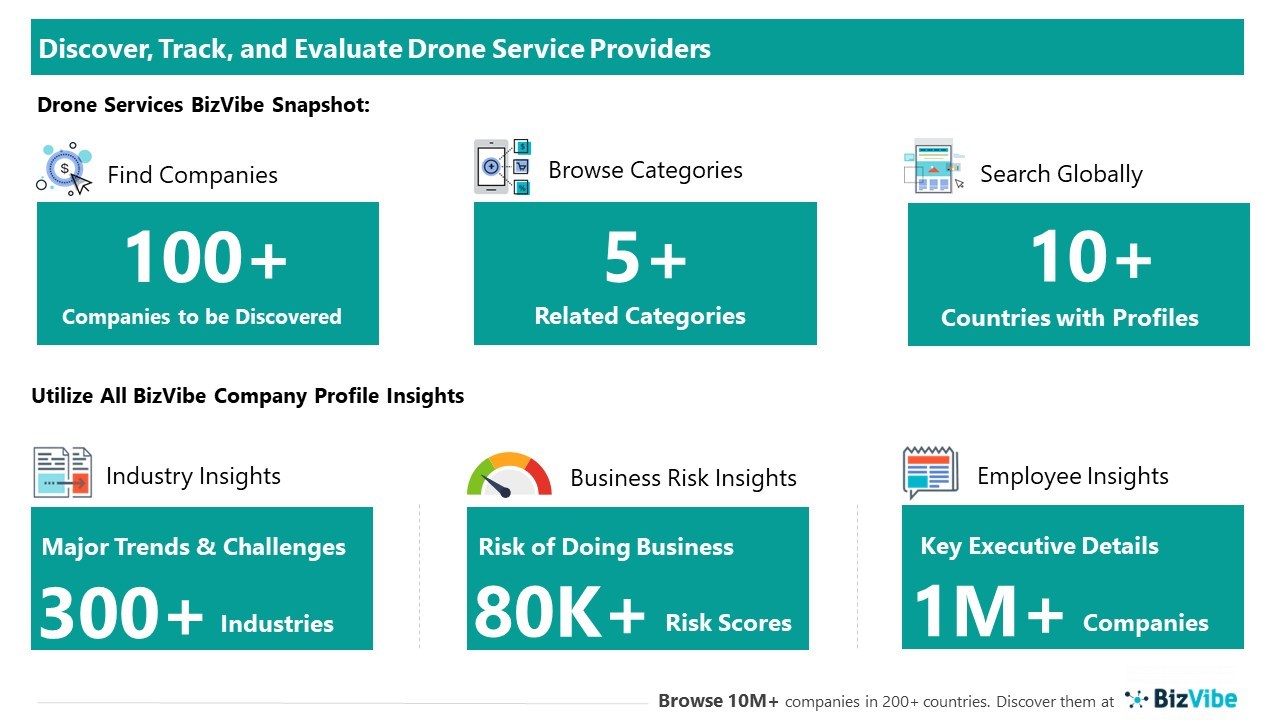1280x720 pixels.
Task: Open the 300+ Industries trends card
Action: [x=202, y=578]
